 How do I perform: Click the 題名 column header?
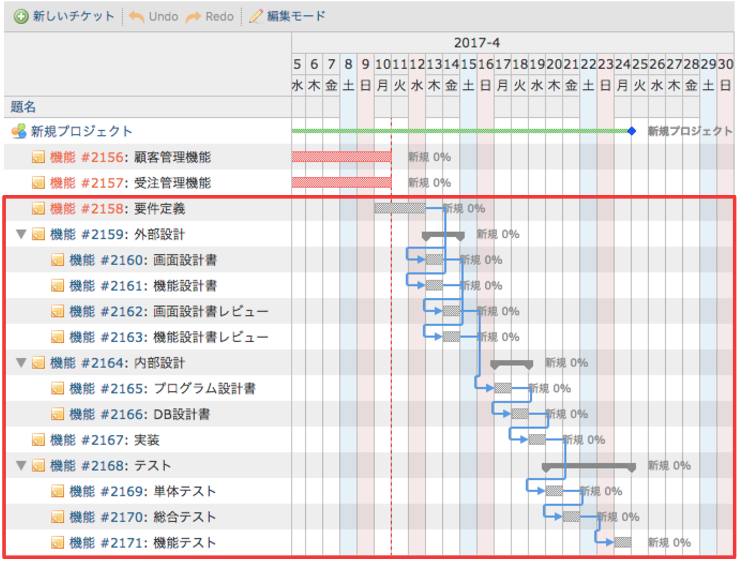pos(23,107)
